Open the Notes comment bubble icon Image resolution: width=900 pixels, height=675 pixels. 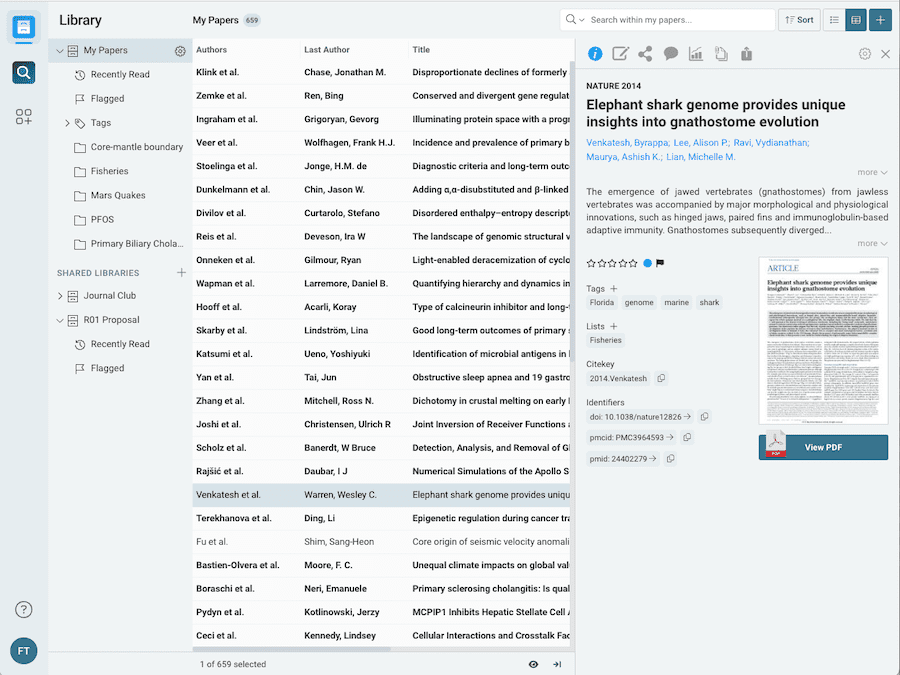pos(670,53)
